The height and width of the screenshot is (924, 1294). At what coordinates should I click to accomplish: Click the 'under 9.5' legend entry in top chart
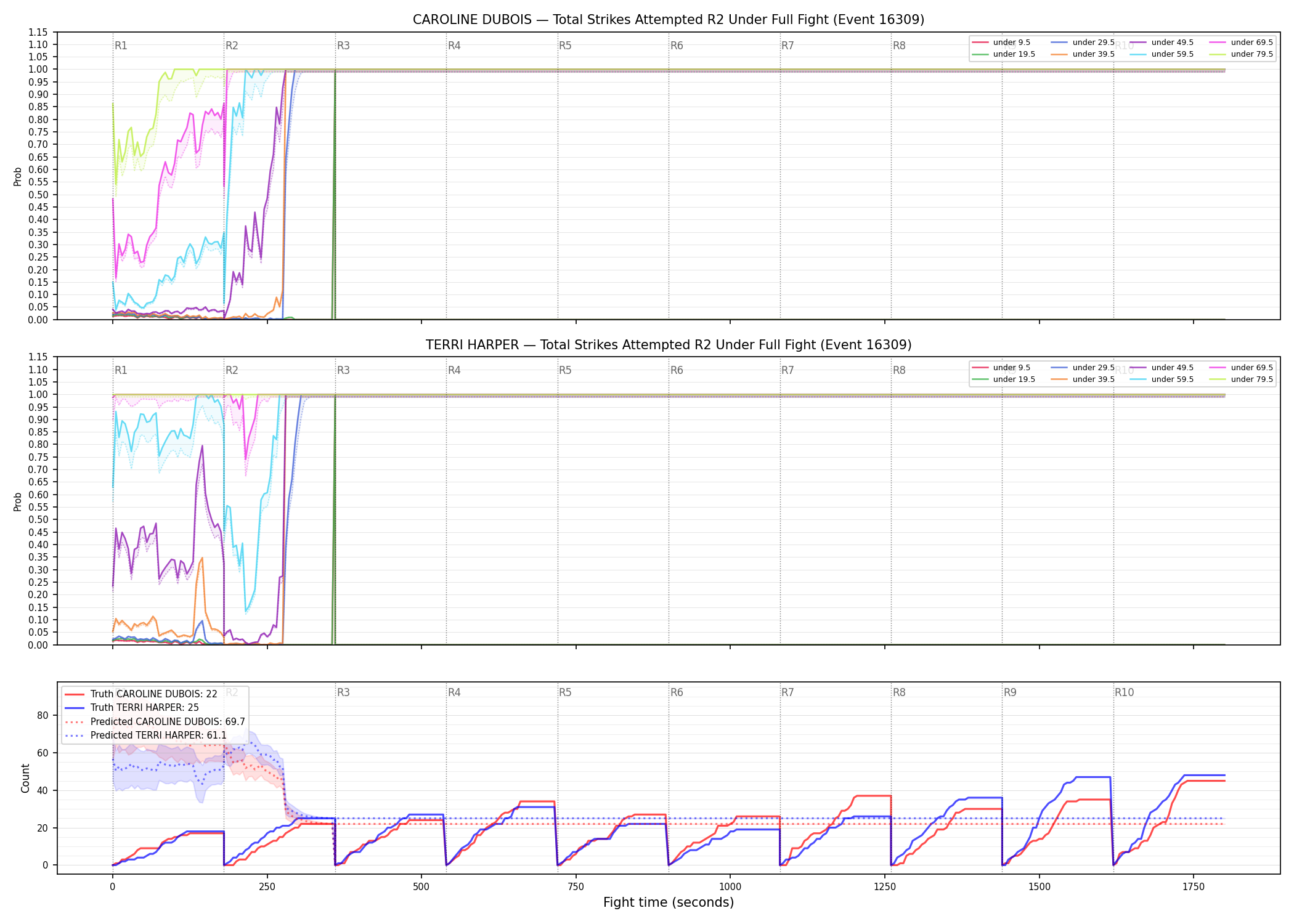pos(1001,43)
